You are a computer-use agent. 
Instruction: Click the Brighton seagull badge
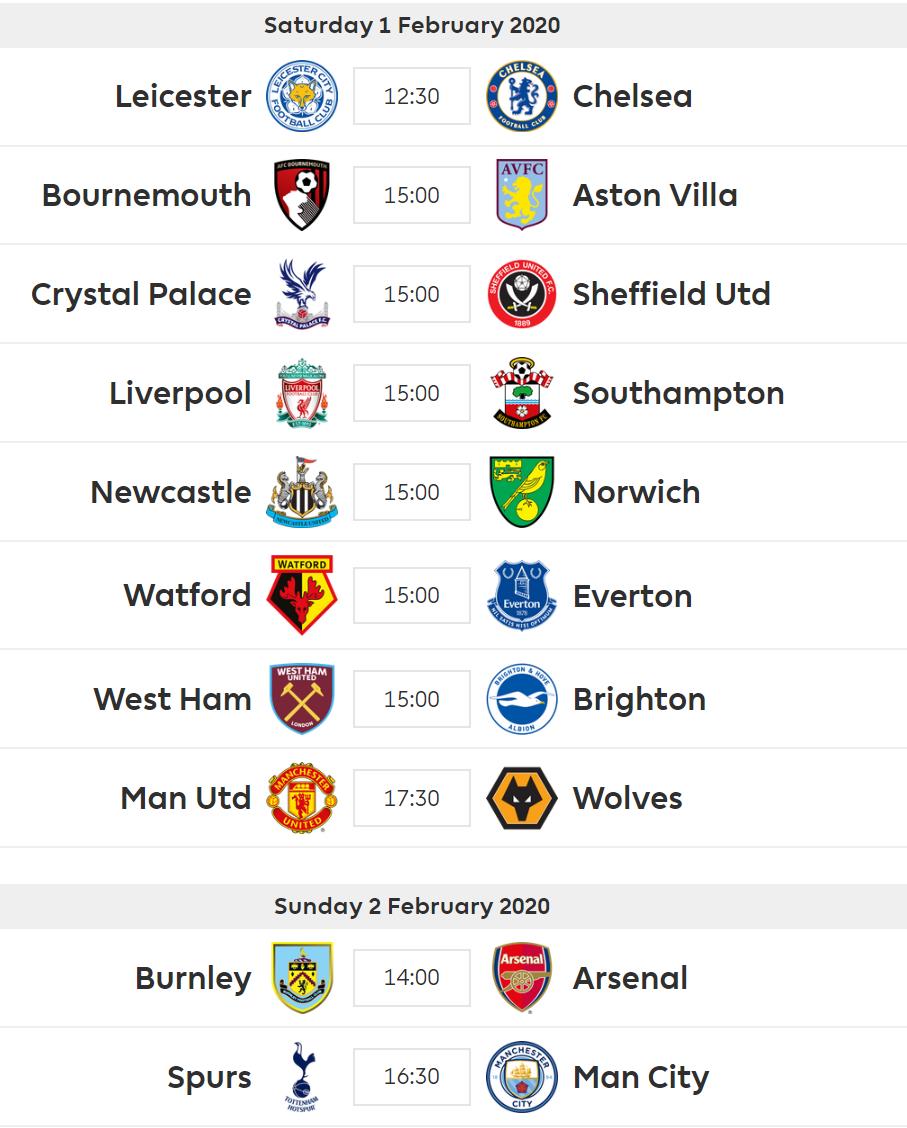(521, 699)
